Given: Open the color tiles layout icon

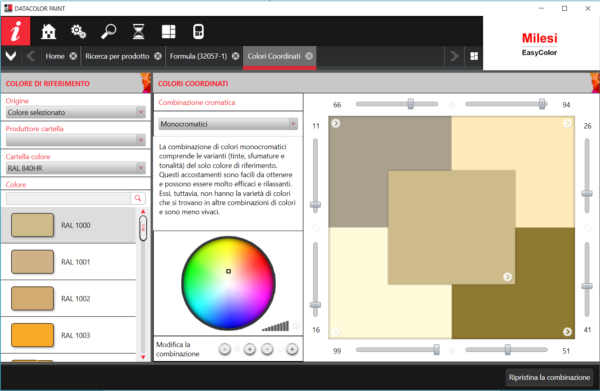Looking at the screenshot, I should click(168, 31).
